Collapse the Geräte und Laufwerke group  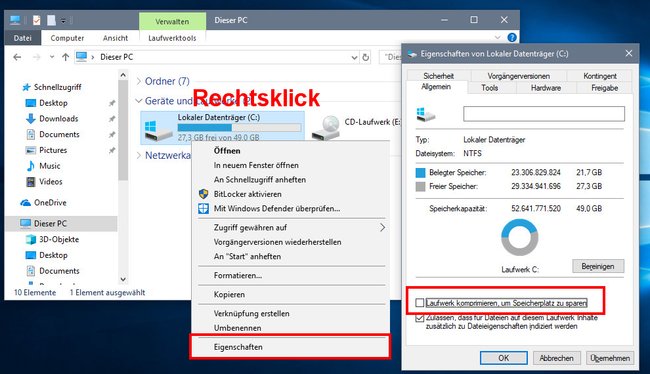pos(138,100)
